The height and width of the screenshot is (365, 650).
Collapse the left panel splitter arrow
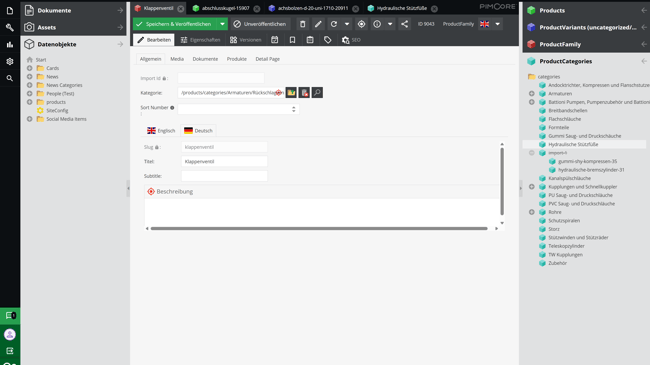[128, 188]
